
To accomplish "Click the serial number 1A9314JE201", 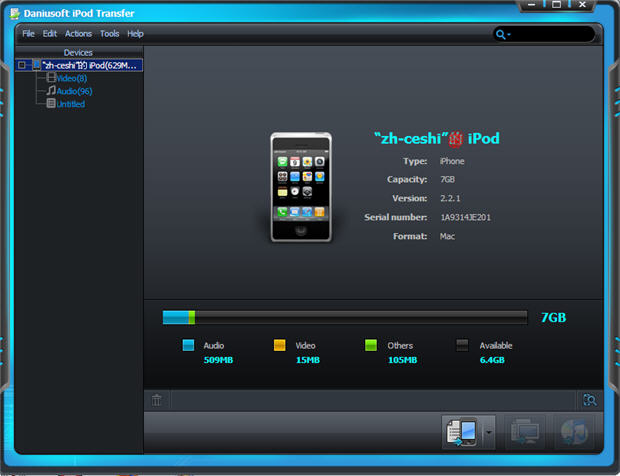I will (x=465, y=217).
